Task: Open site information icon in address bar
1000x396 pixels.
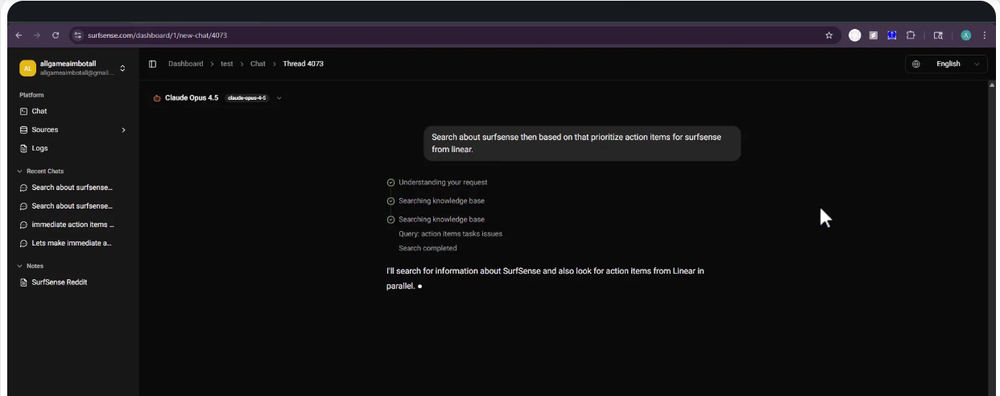Action: (x=78, y=35)
